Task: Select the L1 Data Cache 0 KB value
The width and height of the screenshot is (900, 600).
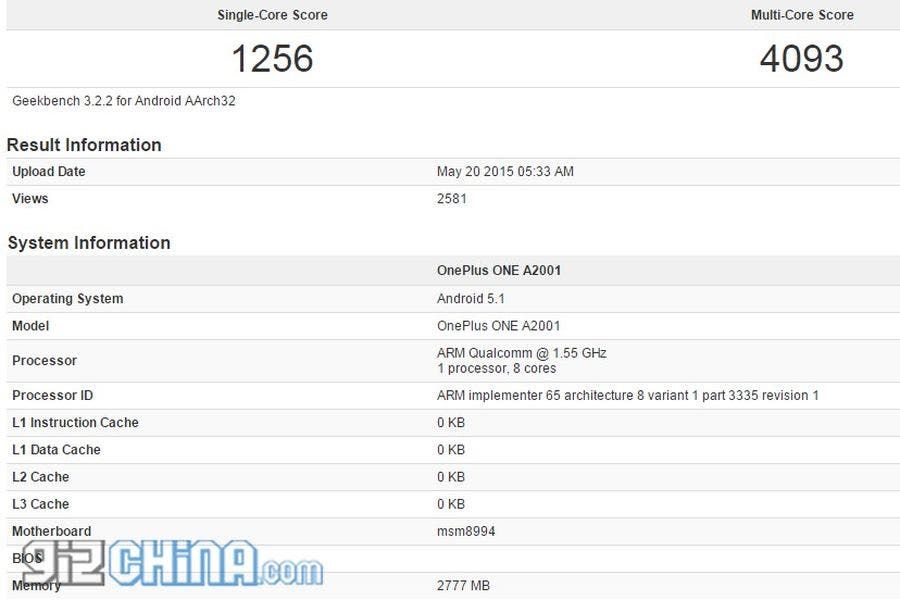Action: click(451, 450)
